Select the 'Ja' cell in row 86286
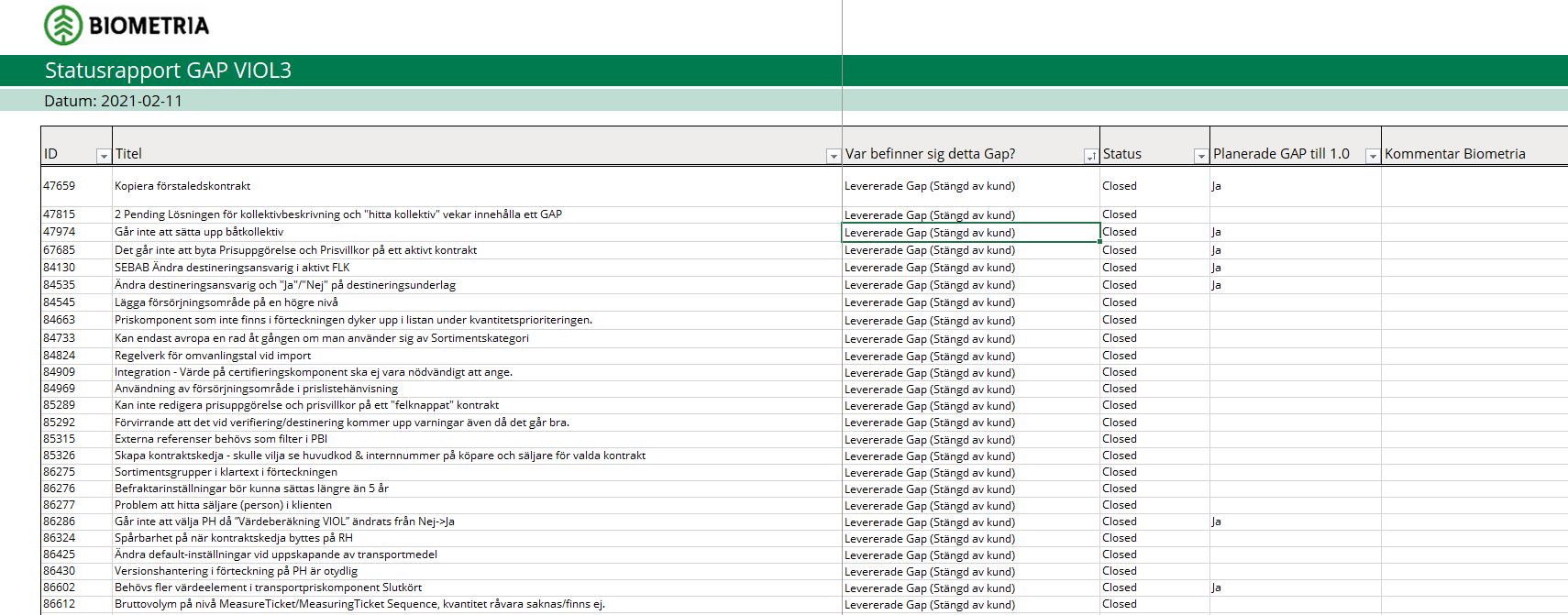Screen dimensions: 1568x615 click(x=1295, y=522)
